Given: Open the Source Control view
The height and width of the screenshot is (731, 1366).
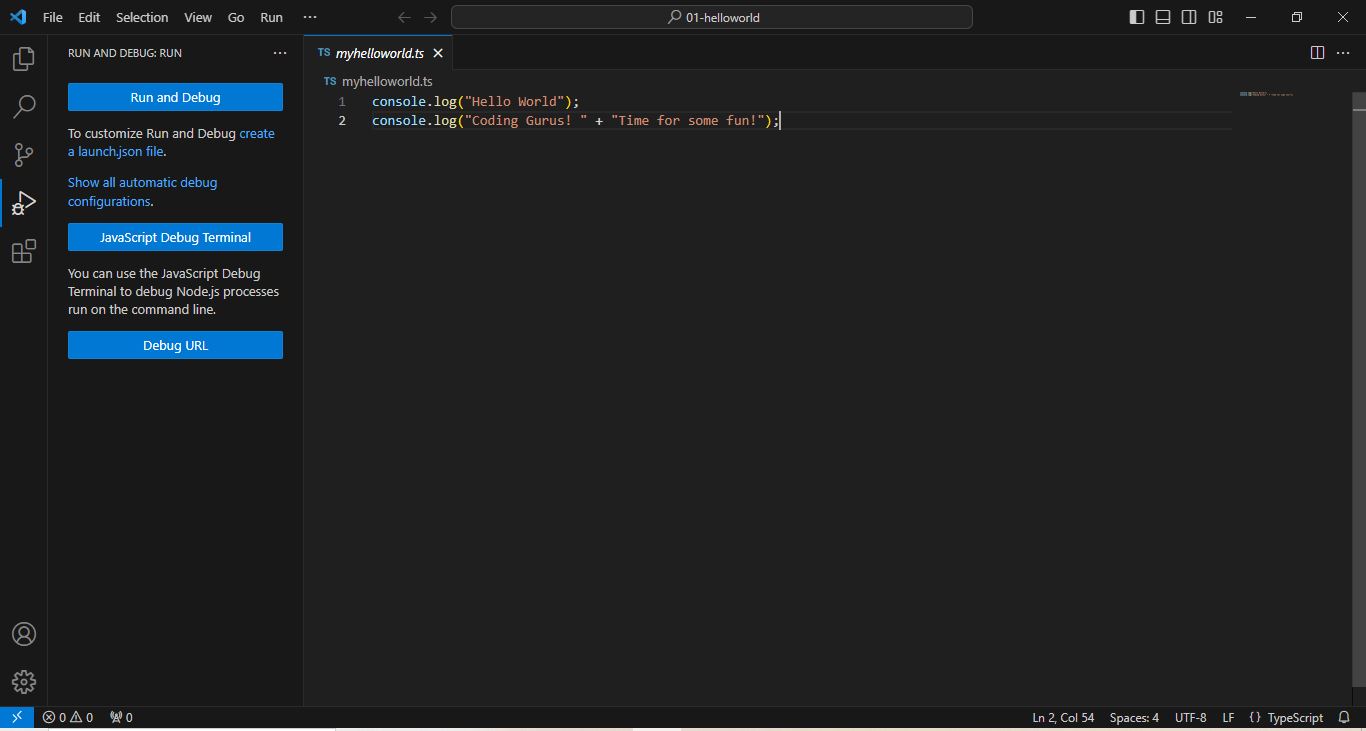Looking at the screenshot, I should 23,155.
